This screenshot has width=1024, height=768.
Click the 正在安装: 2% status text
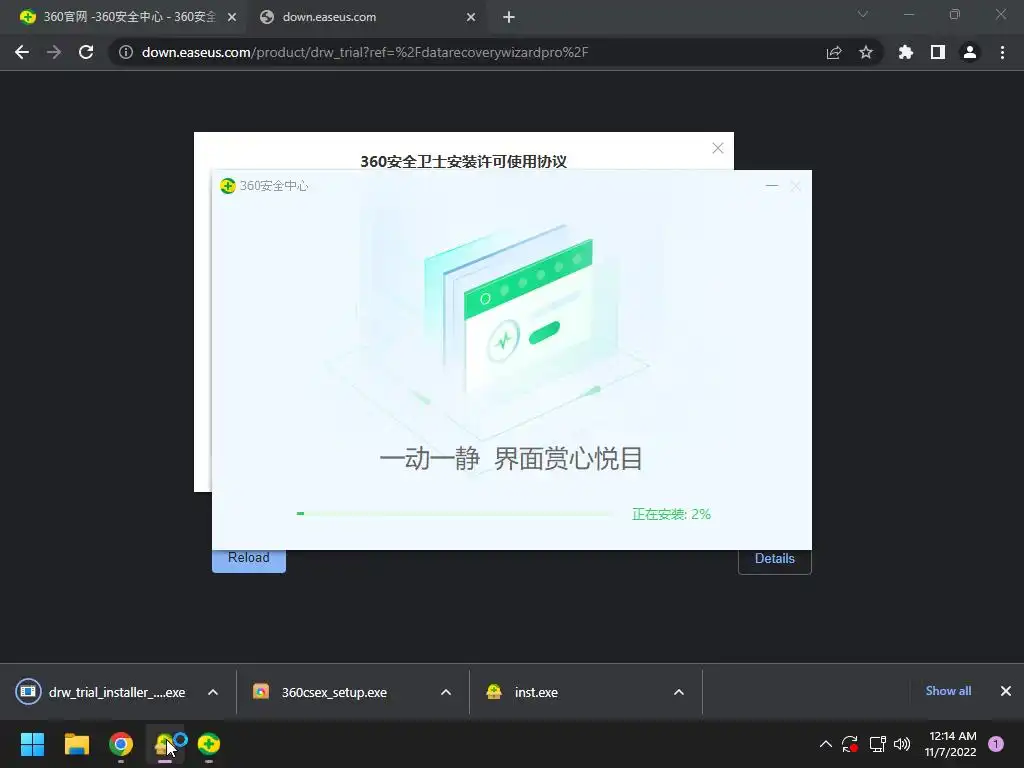[x=671, y=515]
